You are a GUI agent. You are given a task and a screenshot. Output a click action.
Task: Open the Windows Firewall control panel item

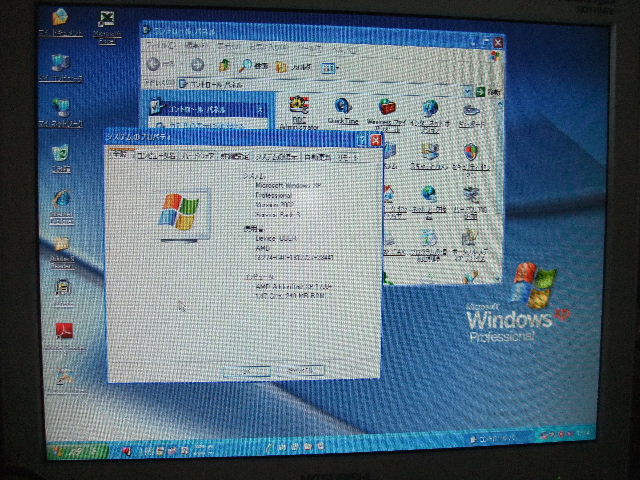386,114
